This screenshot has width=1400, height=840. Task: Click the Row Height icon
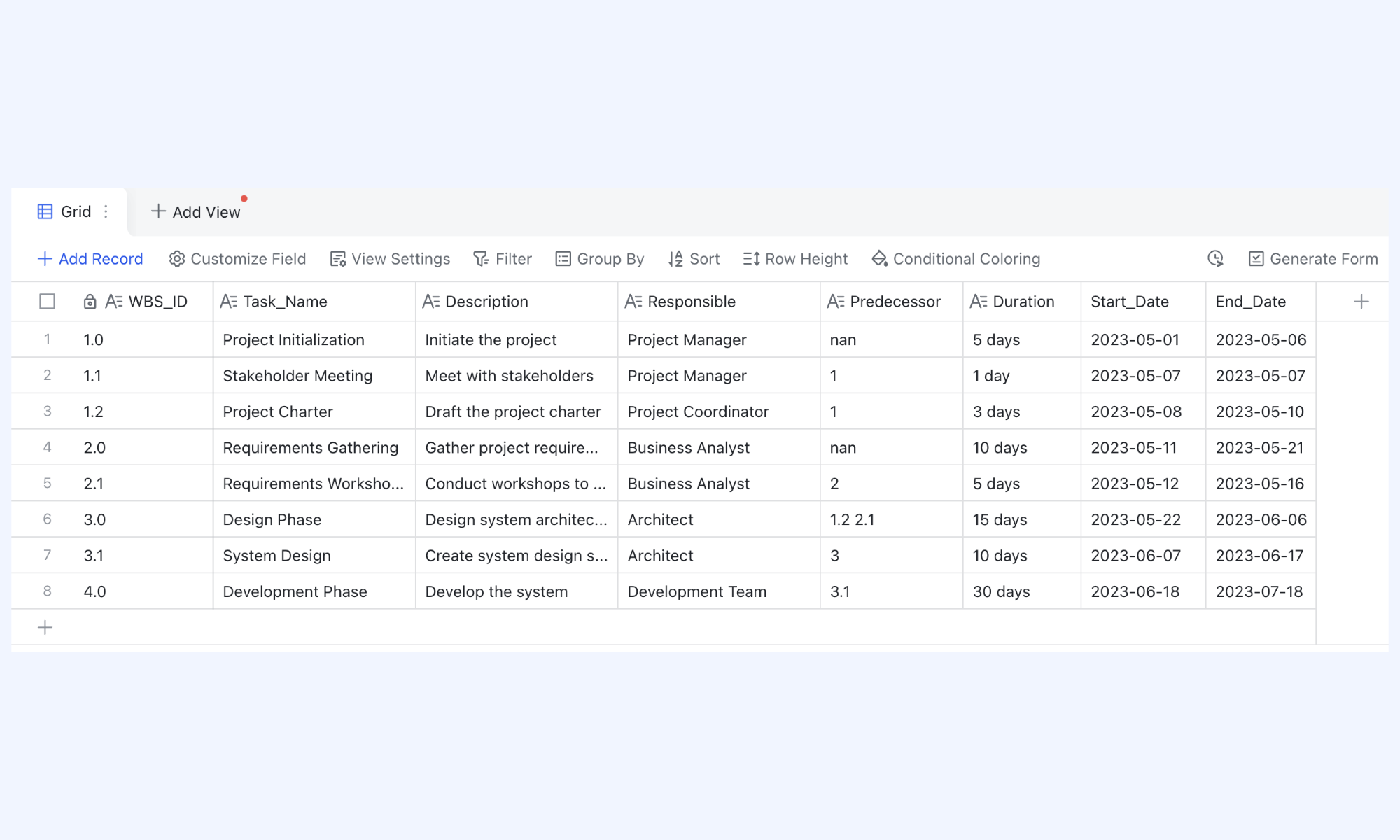click(751, 259)
